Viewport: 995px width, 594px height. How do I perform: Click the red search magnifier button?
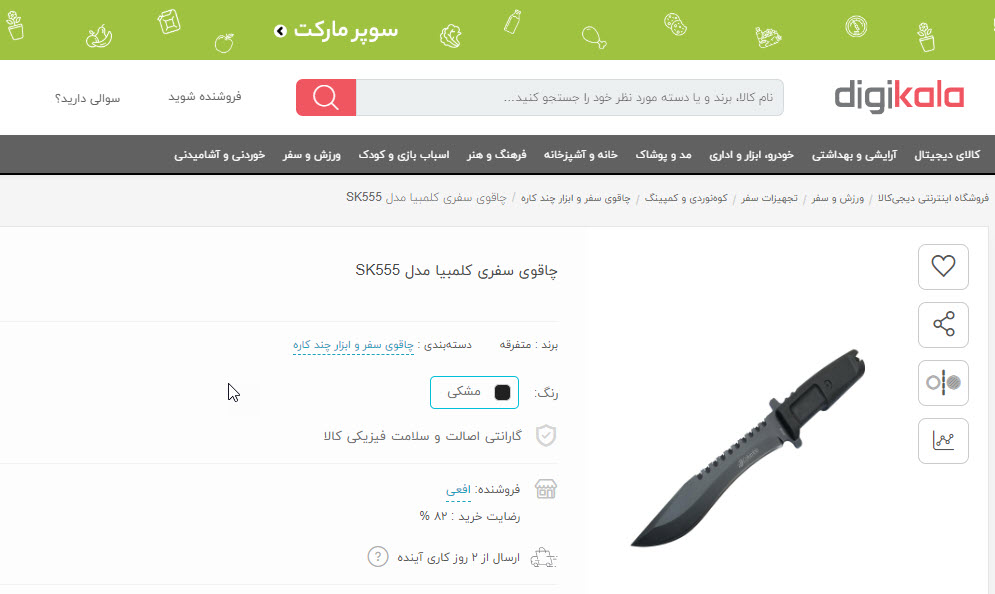pyautogui.click(x=326, y=97)
